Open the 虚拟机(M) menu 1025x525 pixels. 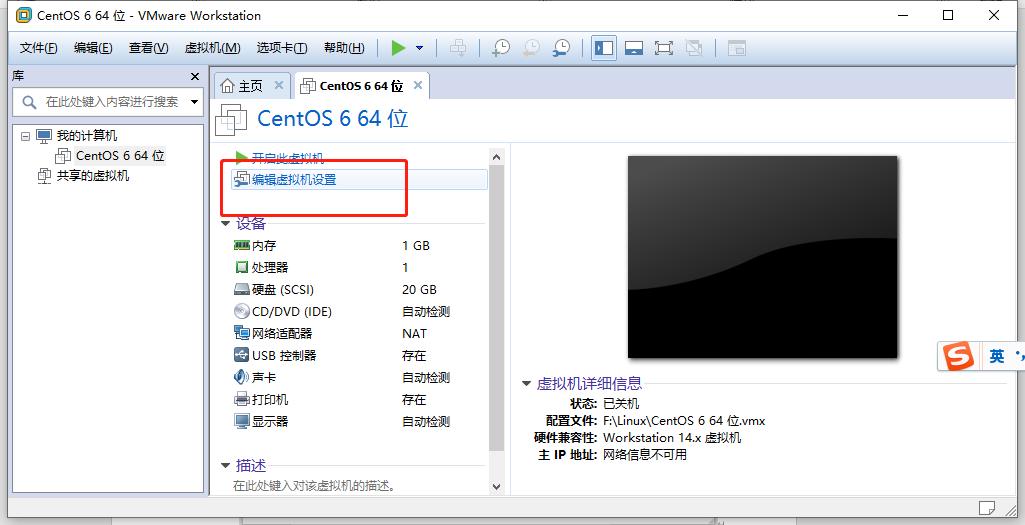click(x=212, y=48)
